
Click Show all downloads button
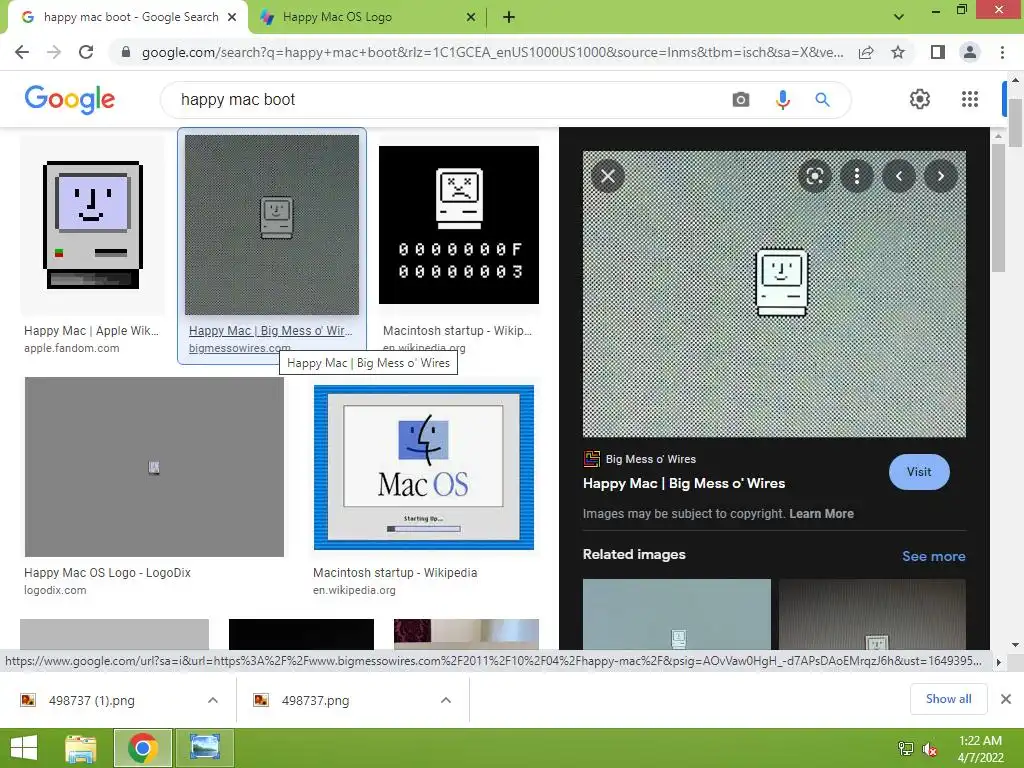(x=948, y=699)
